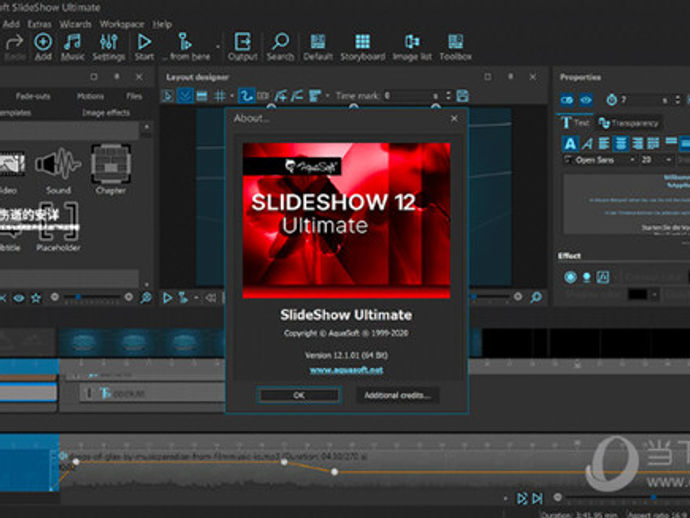Image resolution: width=690 pixels, height=518 pixels.
Task: Set text alignment to left in Properties
Action: [604, 143]
